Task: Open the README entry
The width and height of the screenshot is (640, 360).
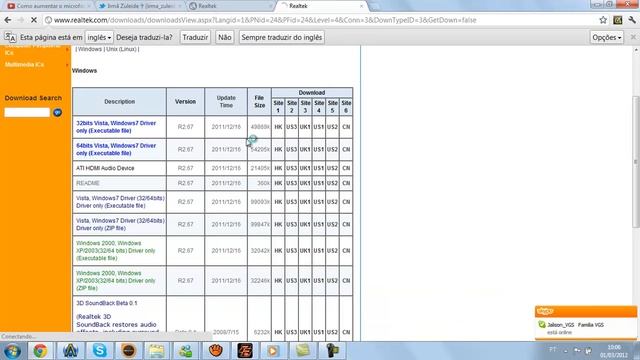Action: [88, 183]
